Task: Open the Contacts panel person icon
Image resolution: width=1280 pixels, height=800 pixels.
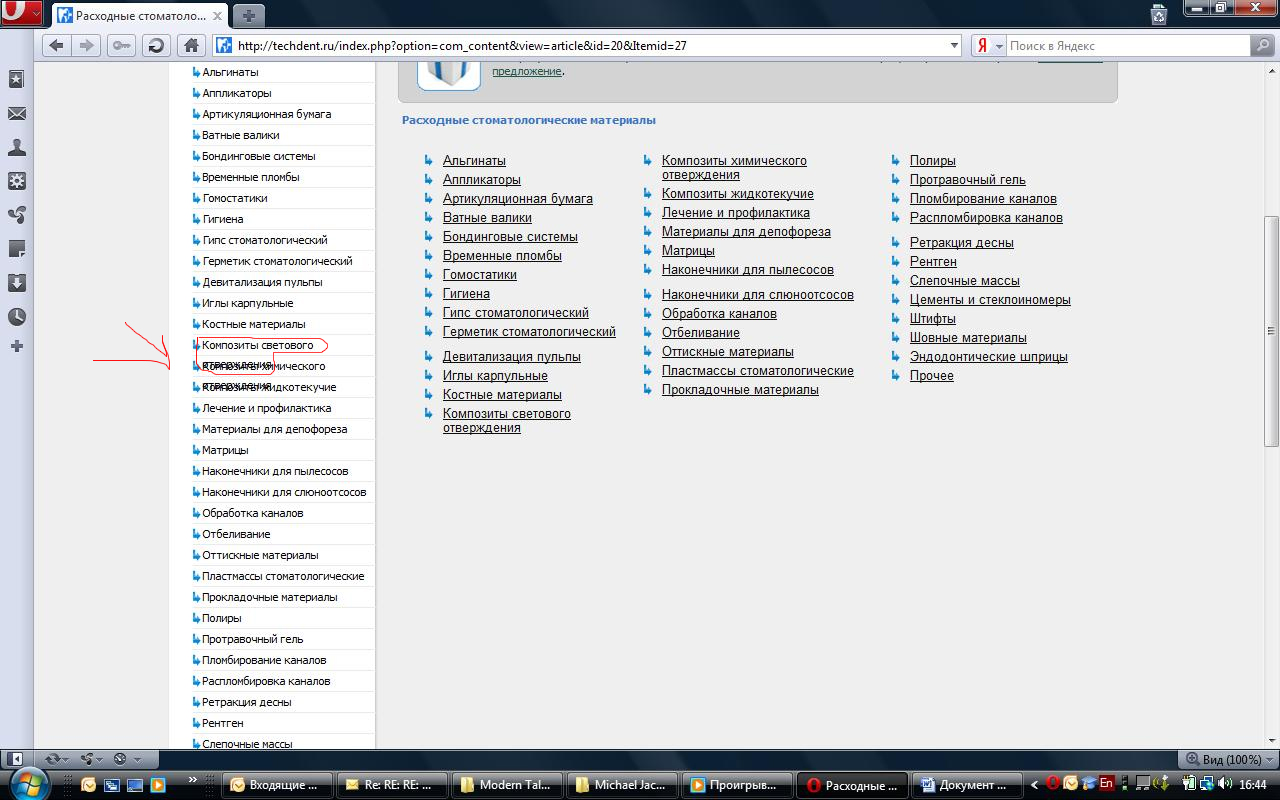Action: [17, 148]
